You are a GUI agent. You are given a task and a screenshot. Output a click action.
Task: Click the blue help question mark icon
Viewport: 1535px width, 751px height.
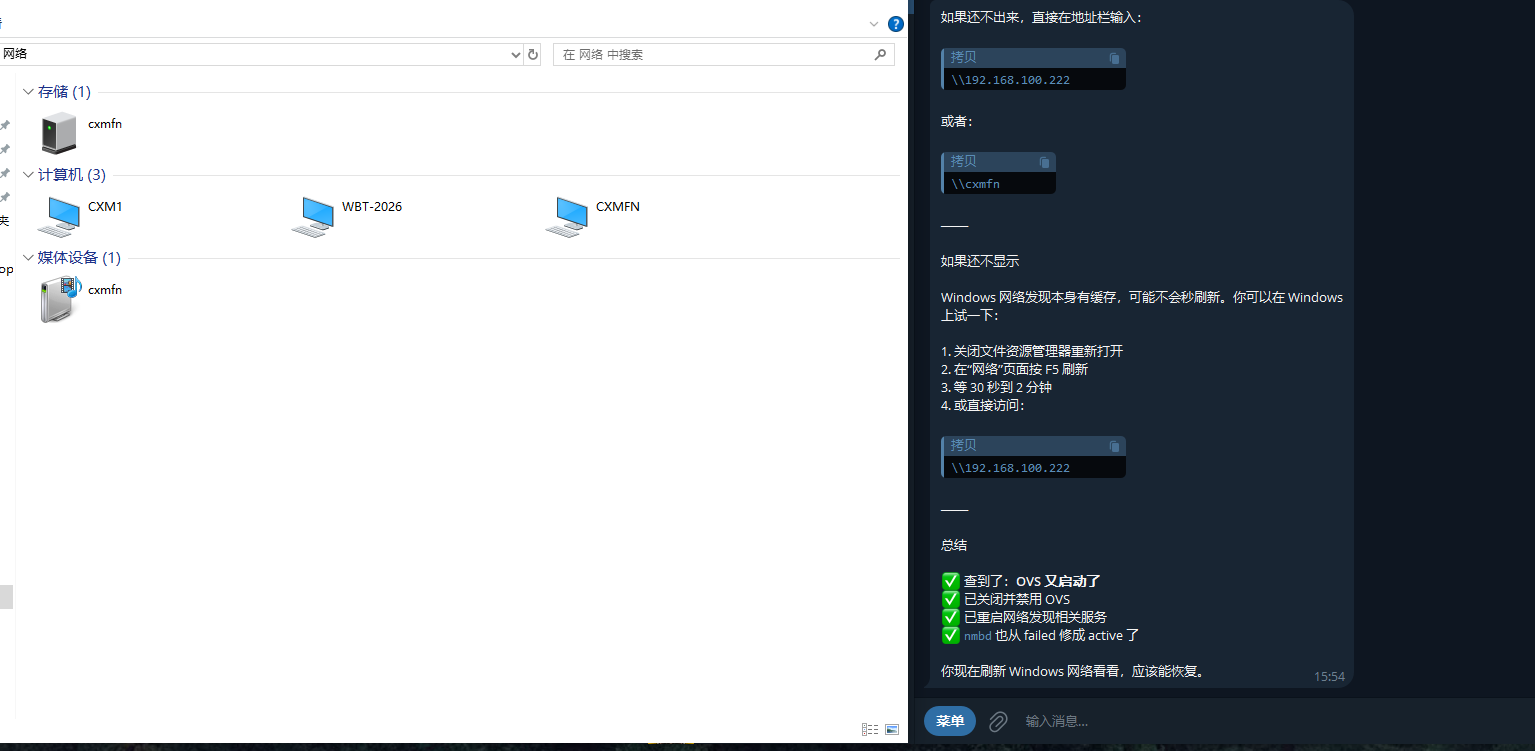tap(896, 24)
